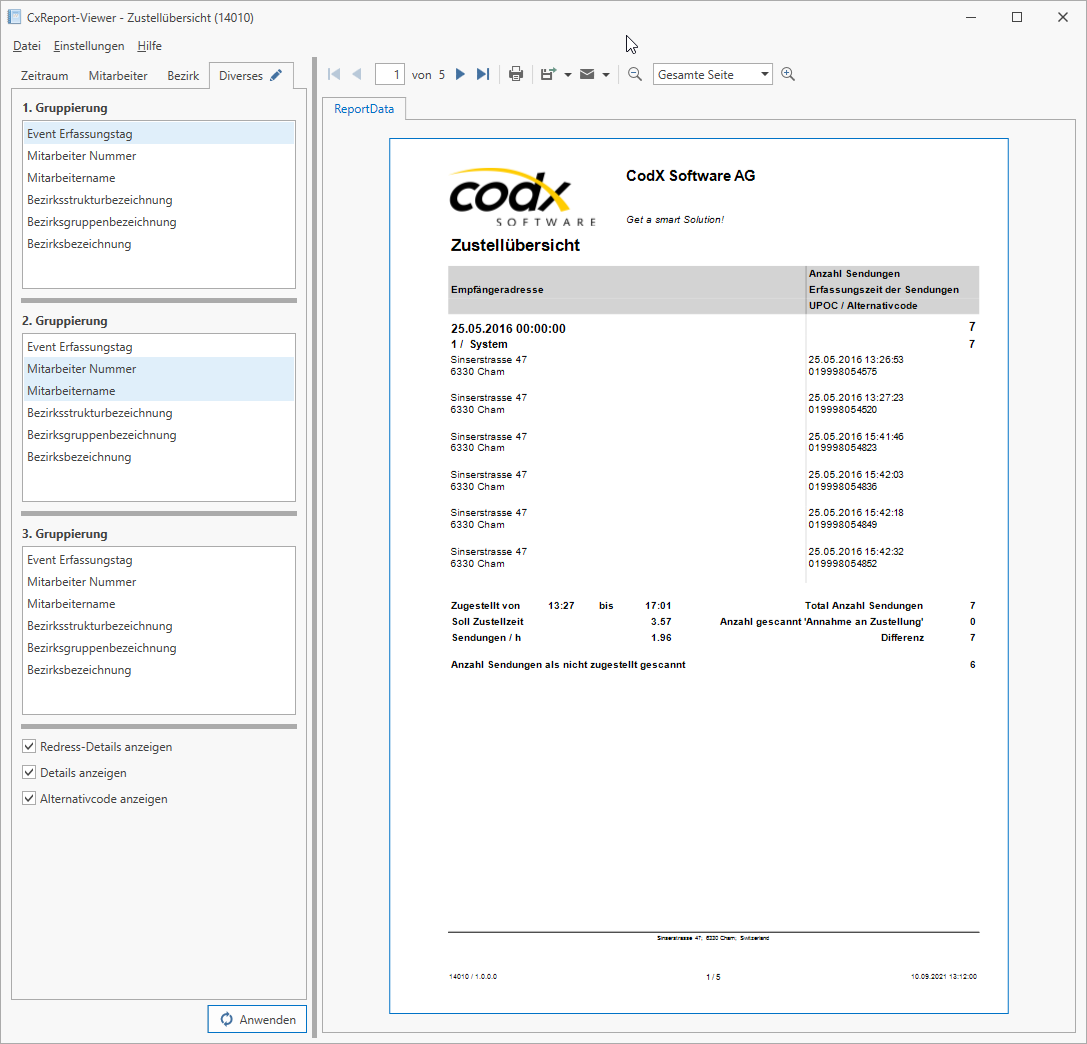Print the report with the printer icon
The image size is (1087, 1044).
pos(516,74)
